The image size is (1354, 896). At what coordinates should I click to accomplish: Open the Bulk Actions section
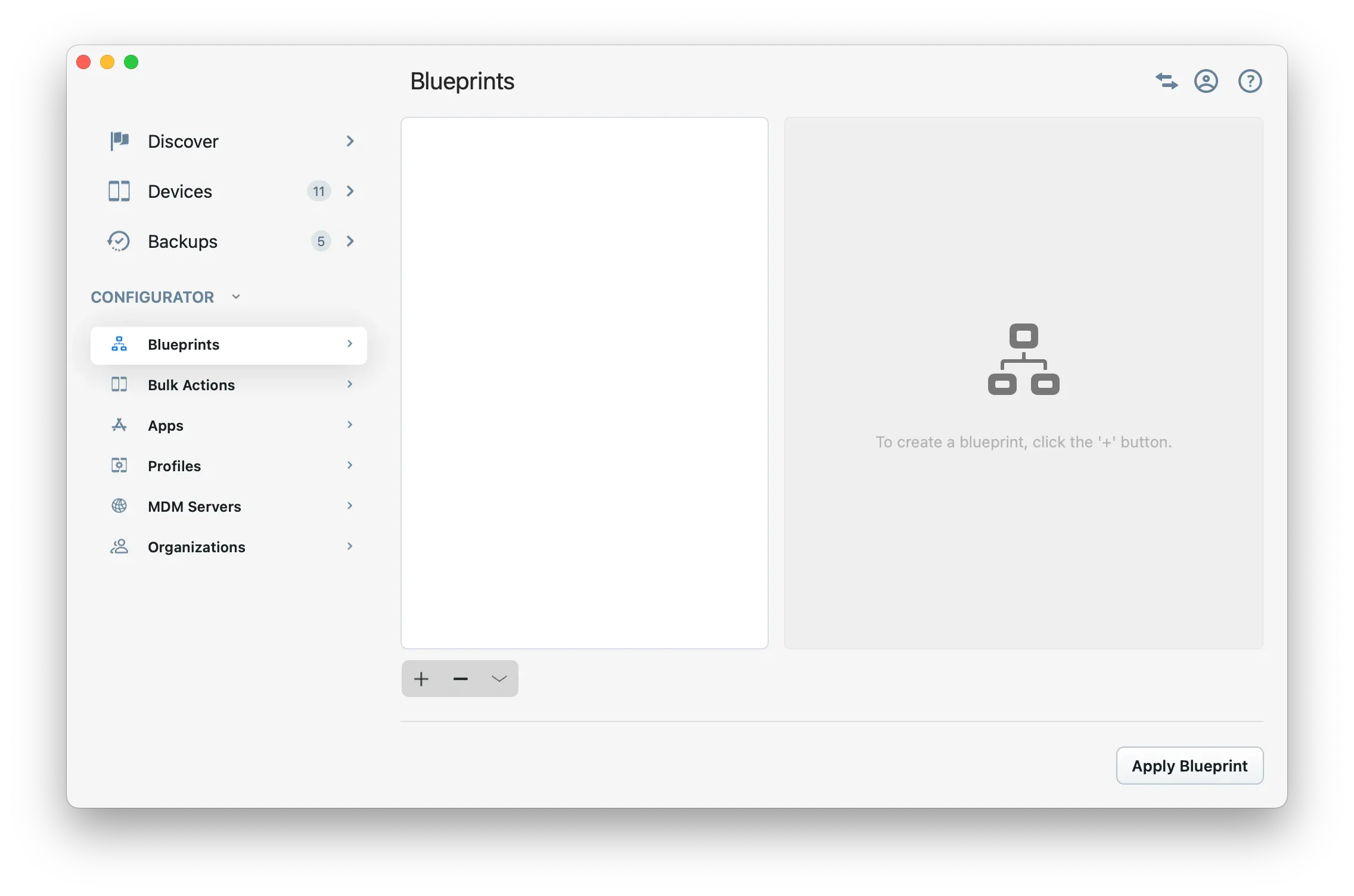click(191, 385)
